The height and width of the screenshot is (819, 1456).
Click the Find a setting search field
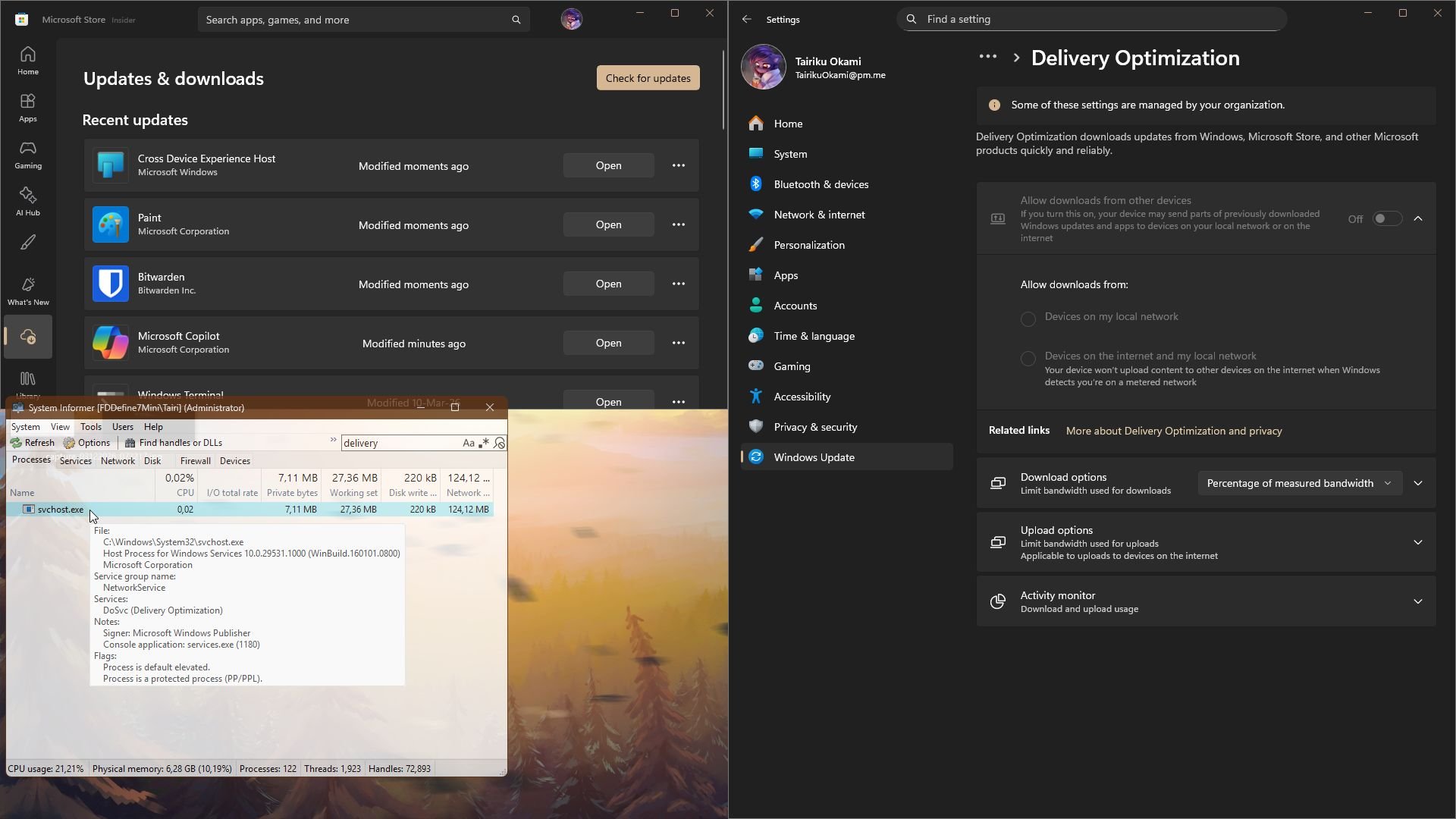pyautogui.click(x=1092, y=19)
